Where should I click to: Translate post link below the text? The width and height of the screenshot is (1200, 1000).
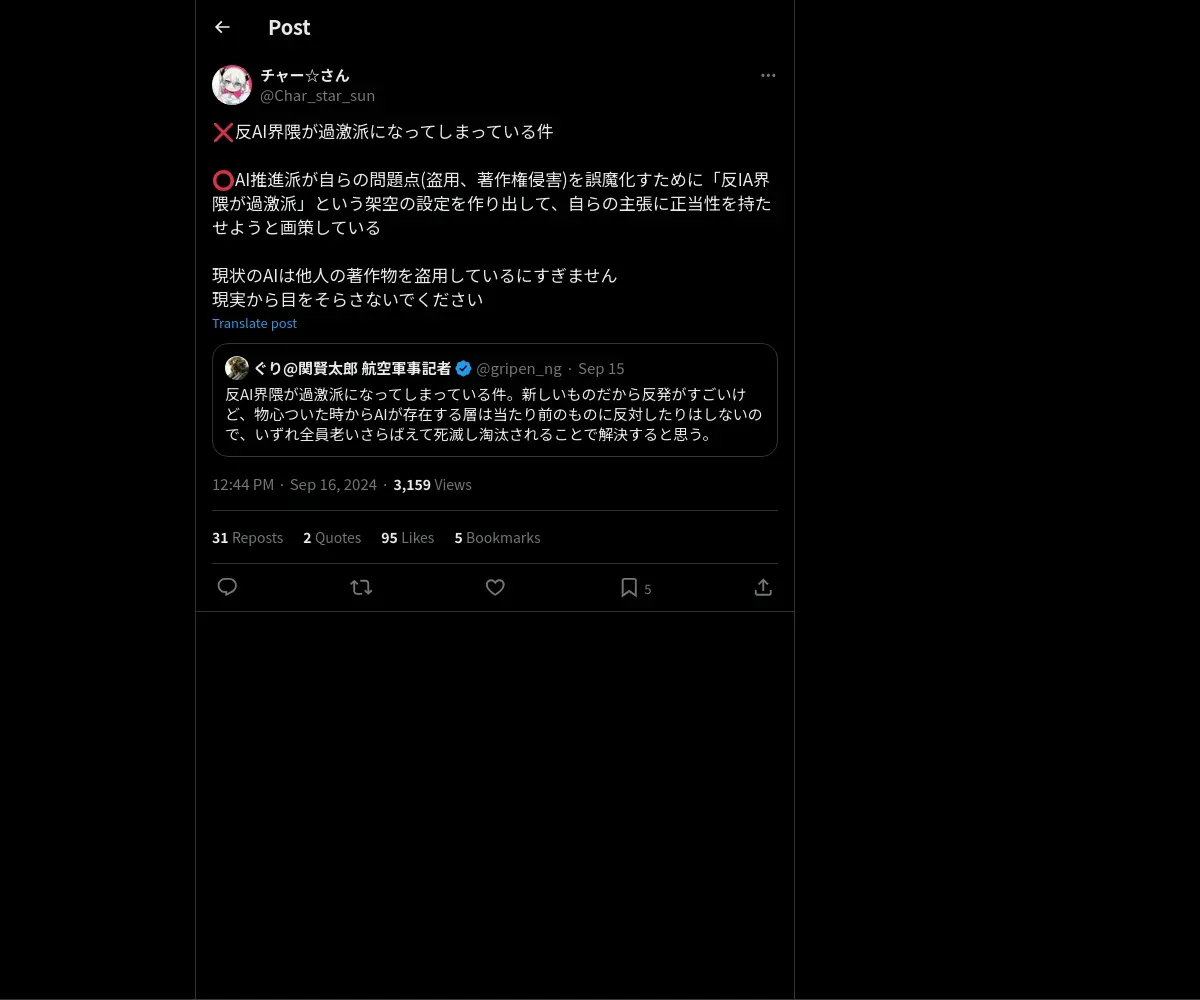(254, 323)
